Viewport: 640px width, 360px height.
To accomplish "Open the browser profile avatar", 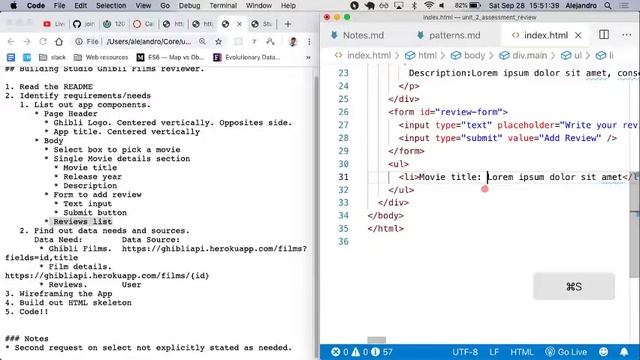I will 293,41.
